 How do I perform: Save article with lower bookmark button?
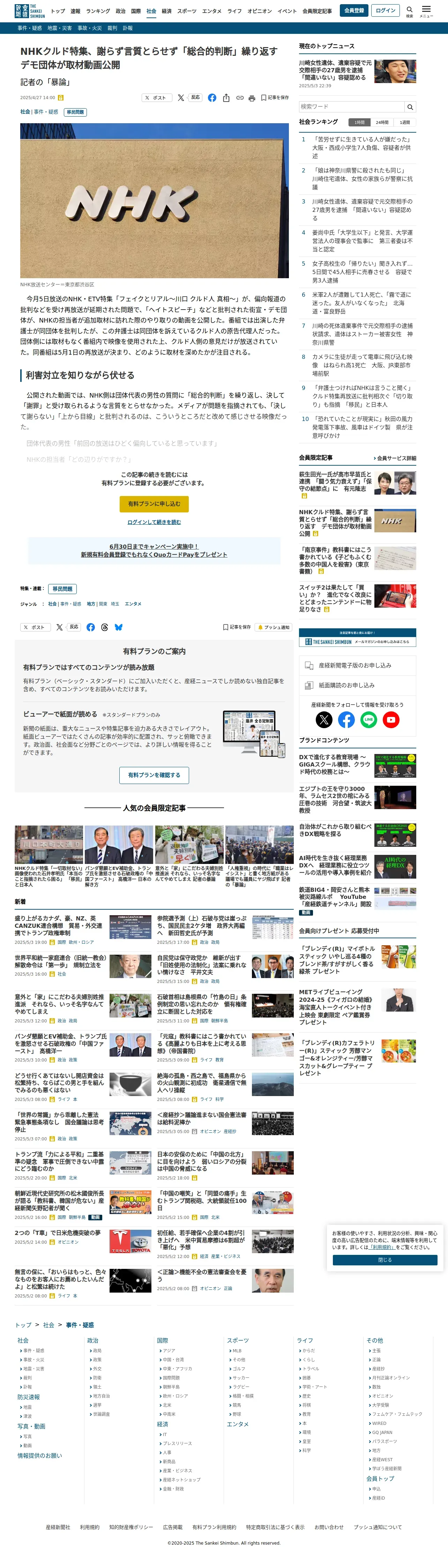pyautogui.click(x=237, y=627)
